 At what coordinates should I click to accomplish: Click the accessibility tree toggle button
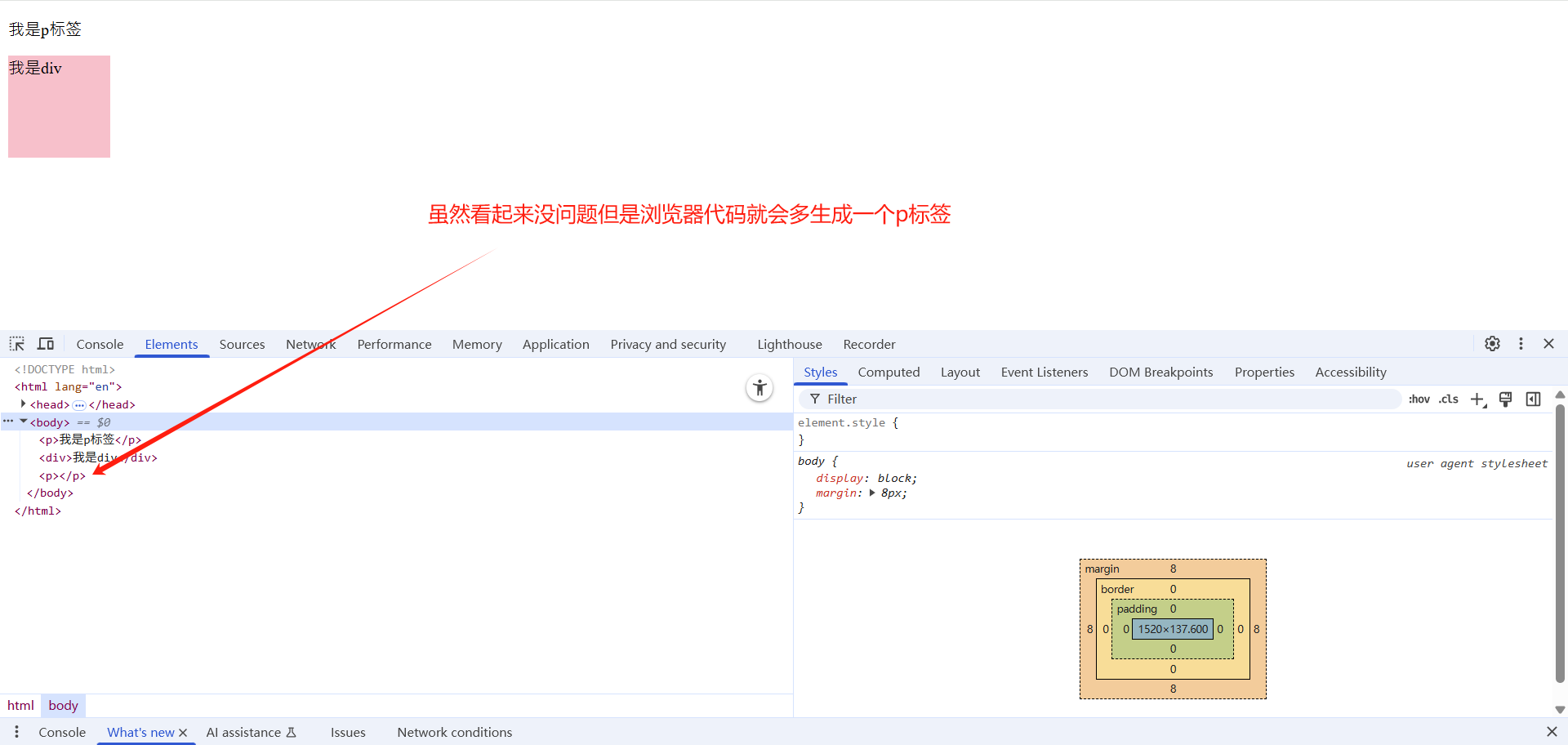pos(759,388)
